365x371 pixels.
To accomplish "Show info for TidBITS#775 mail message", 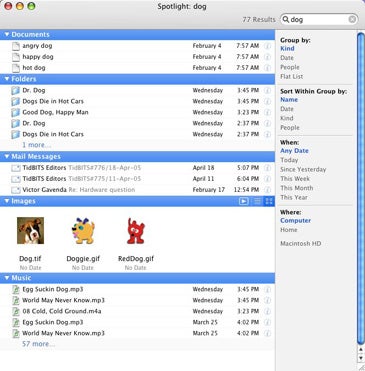I will point(267,179).
